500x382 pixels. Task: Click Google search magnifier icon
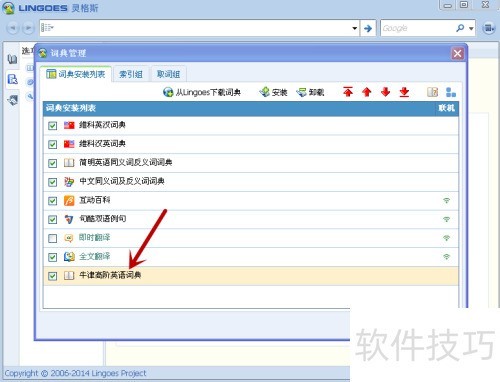point(460,28)
